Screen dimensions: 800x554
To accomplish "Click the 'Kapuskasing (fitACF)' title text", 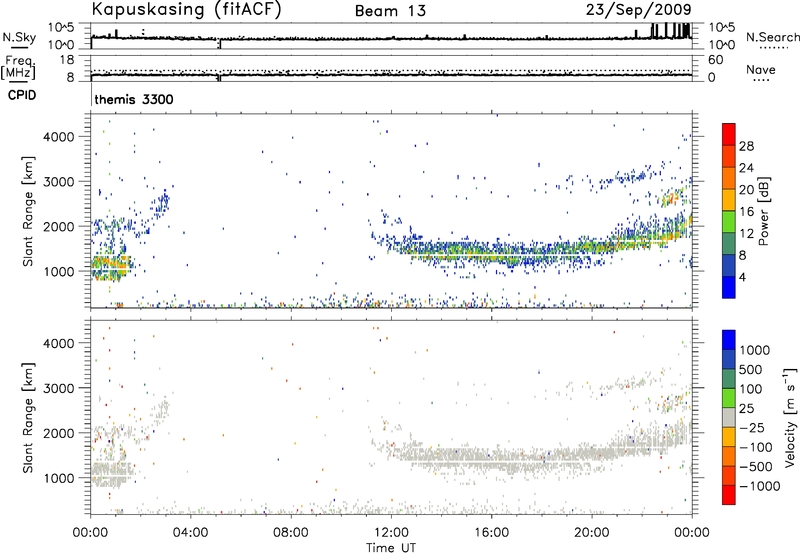I will pos(186,9).
